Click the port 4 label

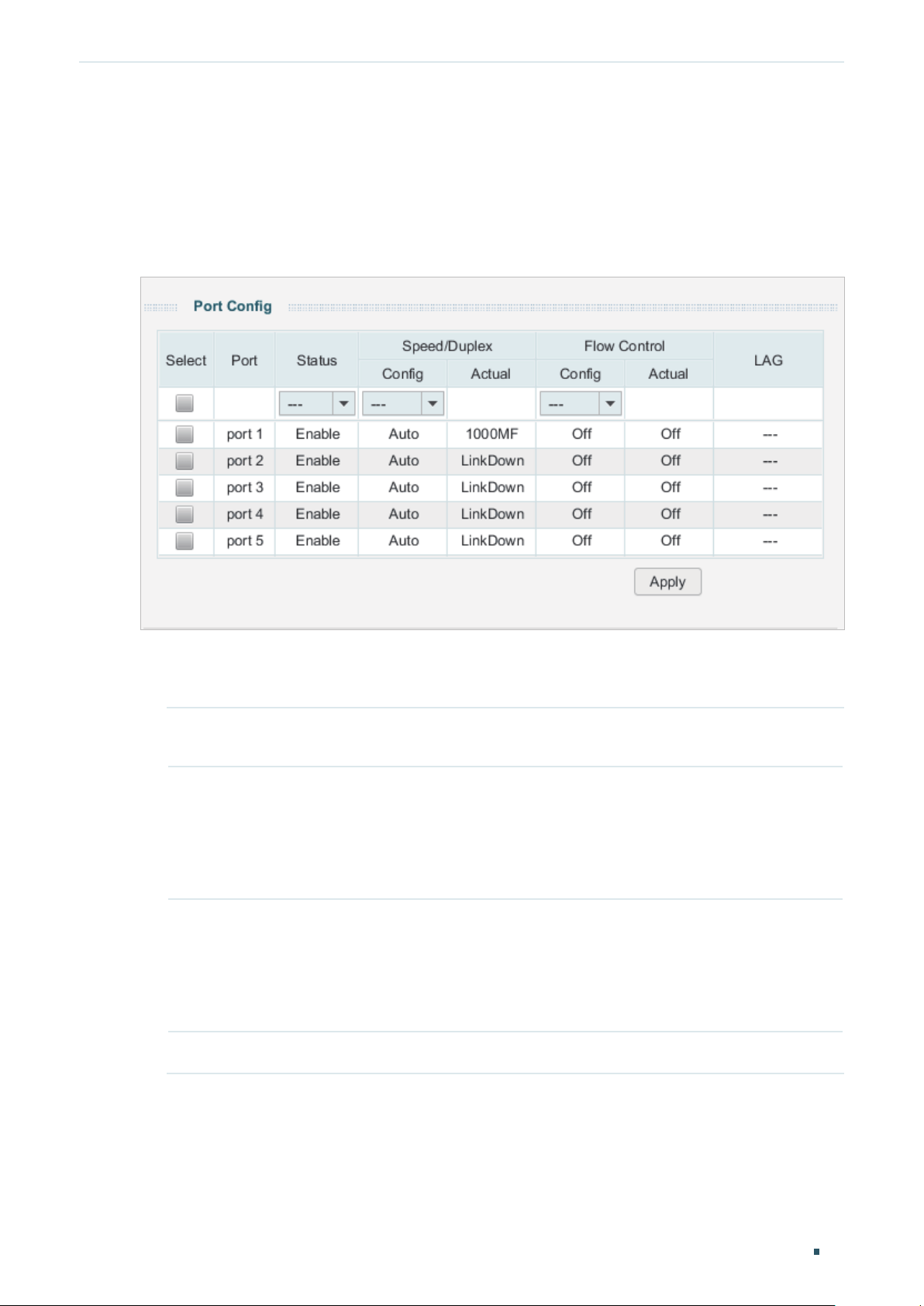pyautogui.click(x=245, y=514)
